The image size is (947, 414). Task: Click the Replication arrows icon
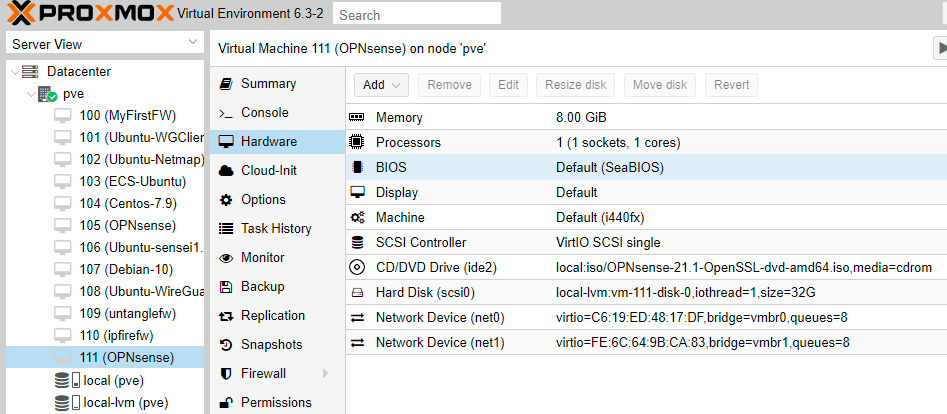click(226, 316)
